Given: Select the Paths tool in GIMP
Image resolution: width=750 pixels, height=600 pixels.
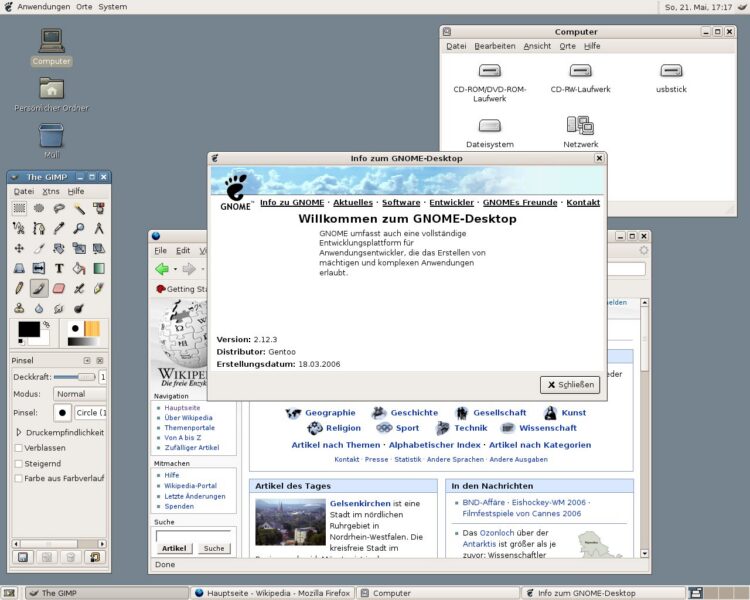Looking at the screenshot, I should pyautogui.click(x=39, y=228).
